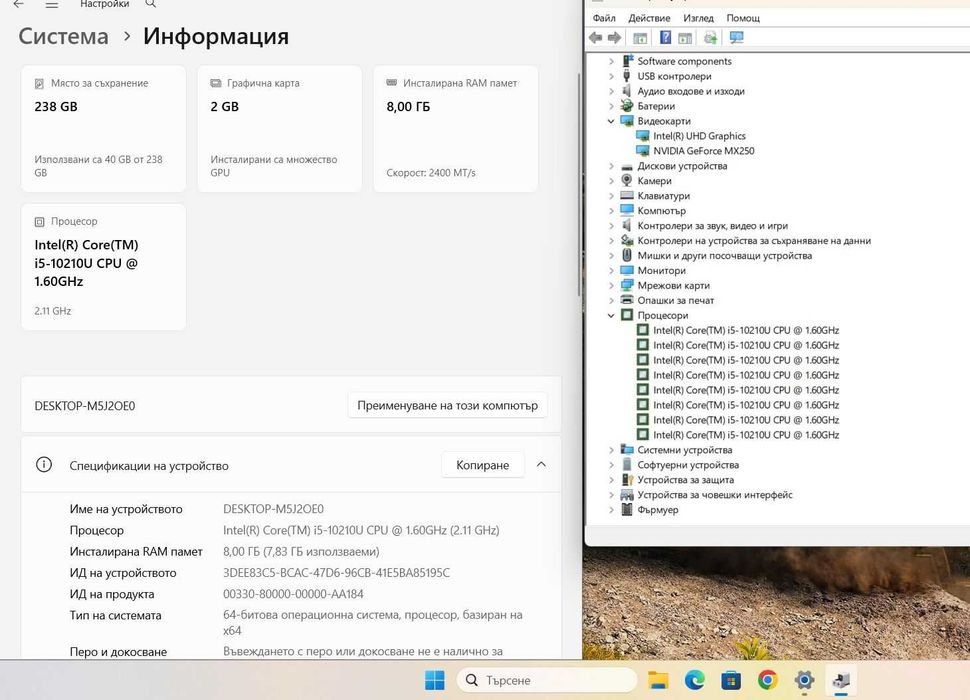The width and height of the screenshot is (970, 700).
Task: Collapse the Спецификации на устройство section chevron
Action: click(541, 464)
